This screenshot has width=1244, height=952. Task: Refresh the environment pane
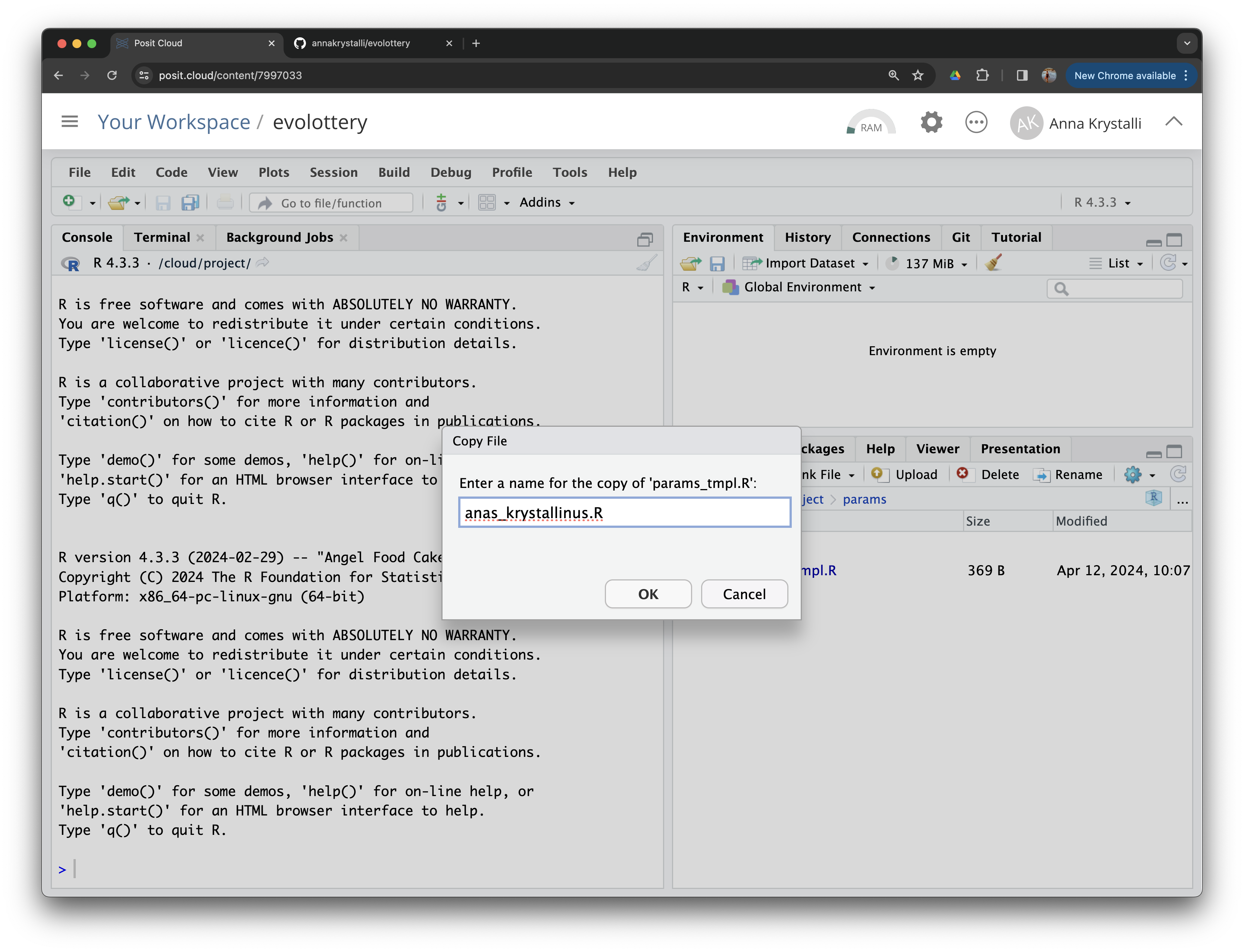pos(1168,262)
